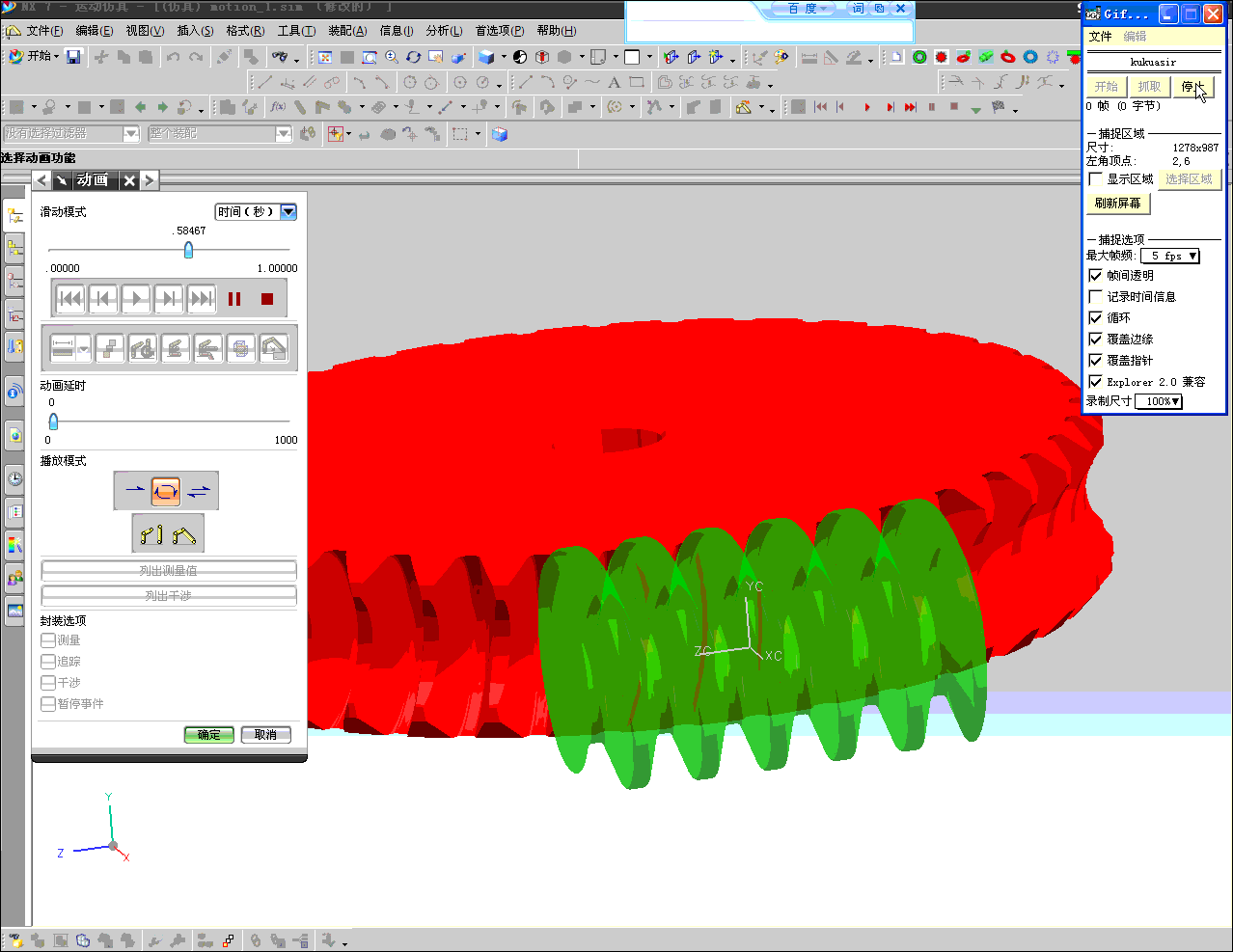Click the text A icon in curve toolbar

tap(614, 82)
